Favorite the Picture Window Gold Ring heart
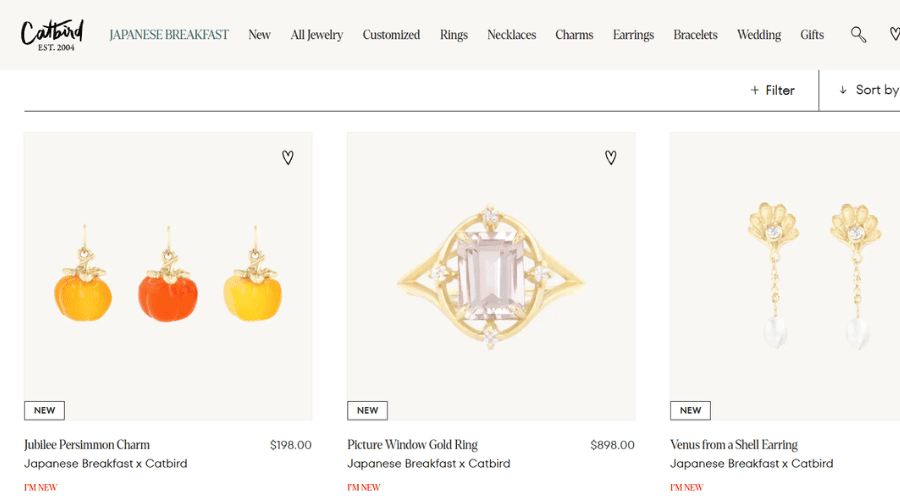Viewport: 900px width, 500px height. [x=611, y=157]
